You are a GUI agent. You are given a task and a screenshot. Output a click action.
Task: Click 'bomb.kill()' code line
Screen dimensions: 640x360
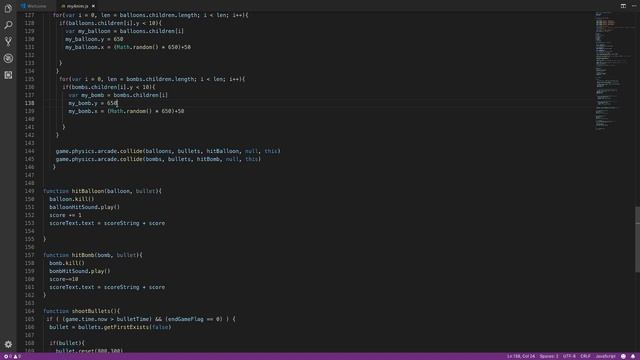67,263
